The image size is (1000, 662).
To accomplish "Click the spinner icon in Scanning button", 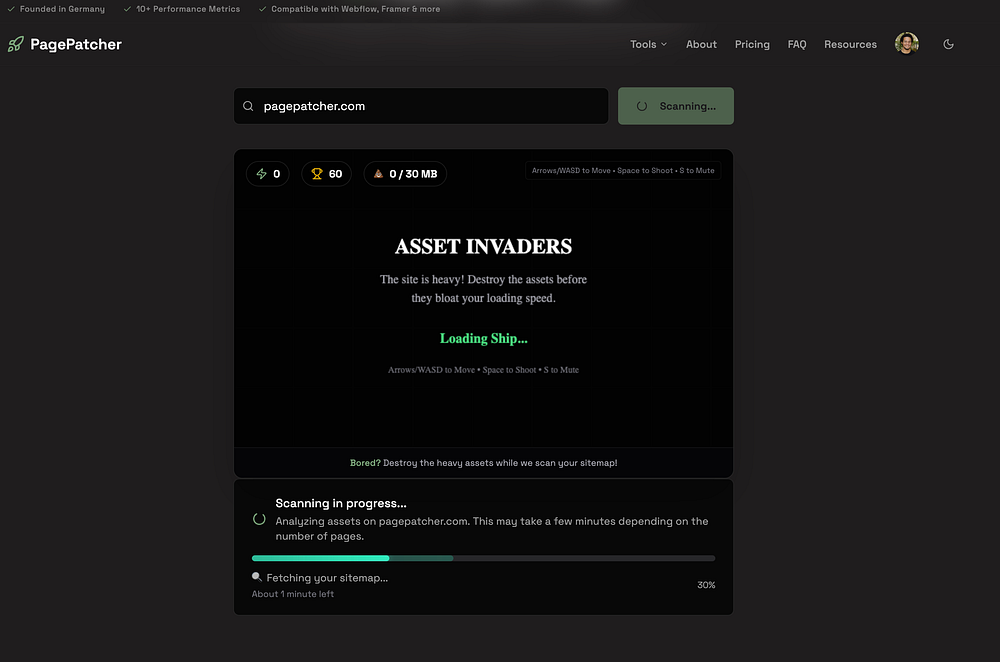I will coord(642,106).
